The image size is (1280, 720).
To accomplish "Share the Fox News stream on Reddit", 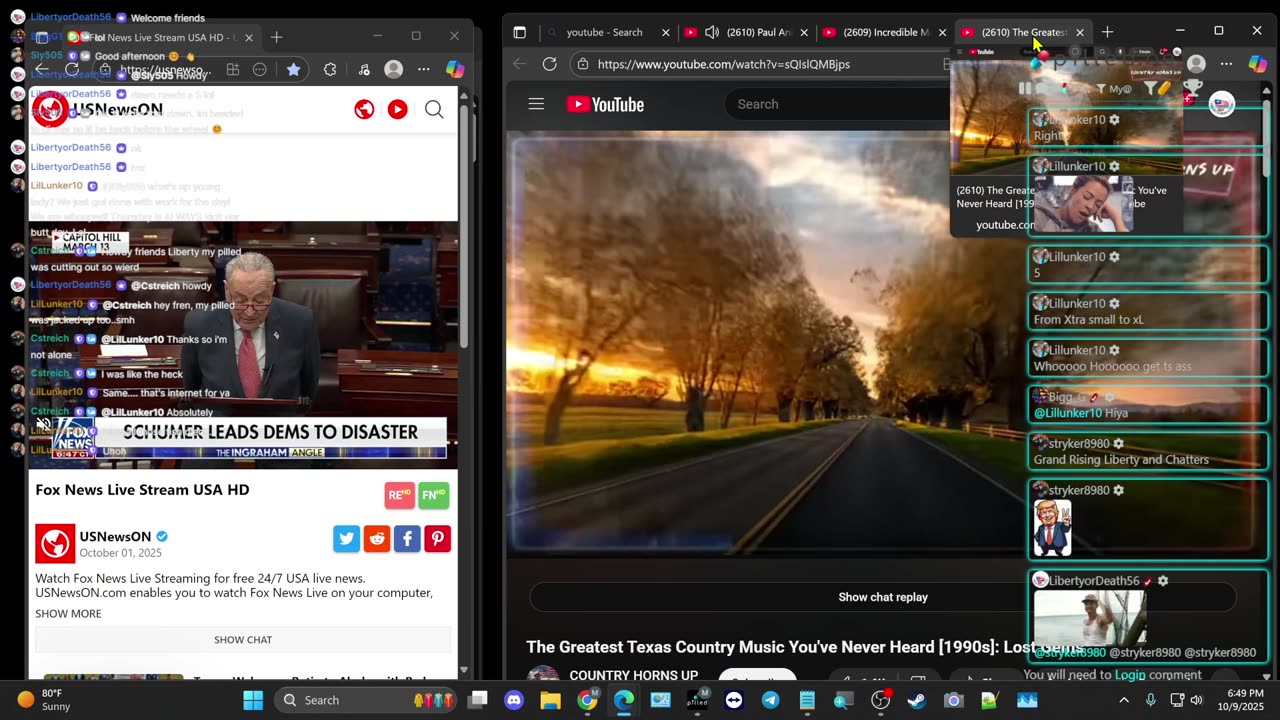I will pos(377,539).
